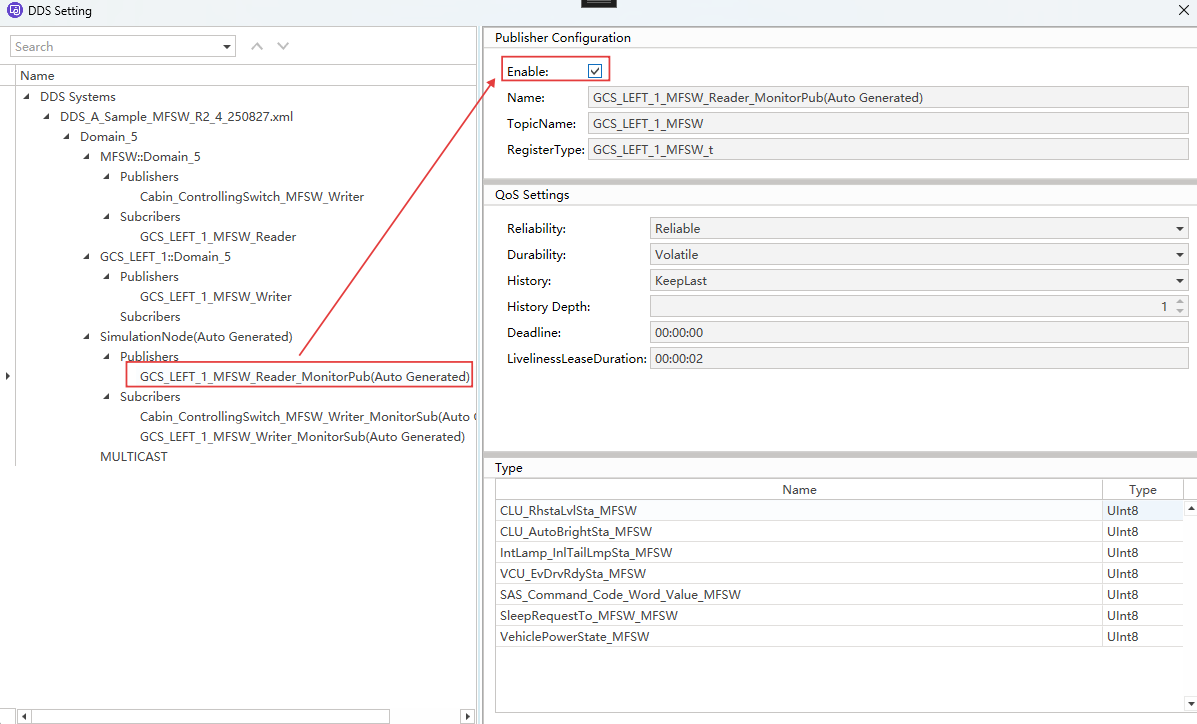Screen dimensions: 1197x724
Task: Open the Reliability dropdown
Action: pyautogui.click(x=1180, y=229)
